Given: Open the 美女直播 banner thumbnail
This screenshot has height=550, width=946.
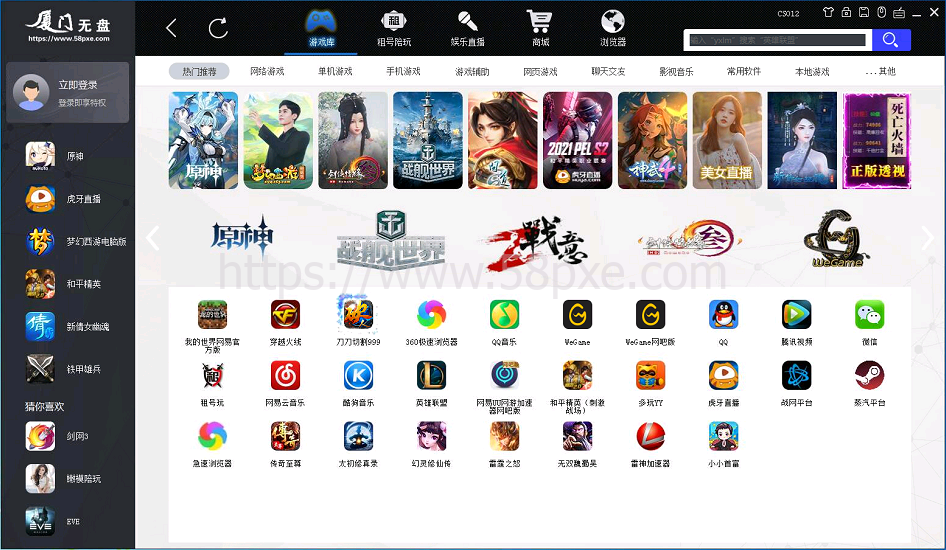Looking at the screenshot, I should click(727, 141).
